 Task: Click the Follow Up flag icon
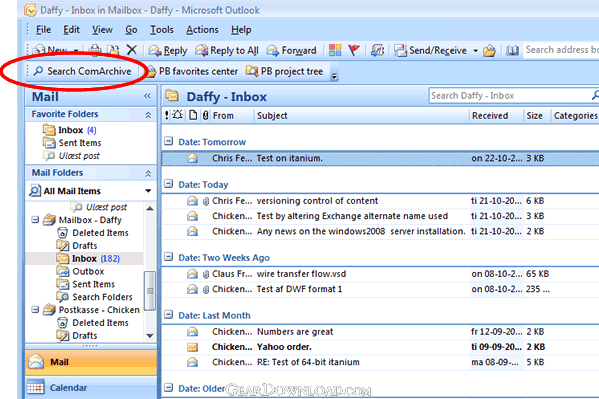coord(354,50)
